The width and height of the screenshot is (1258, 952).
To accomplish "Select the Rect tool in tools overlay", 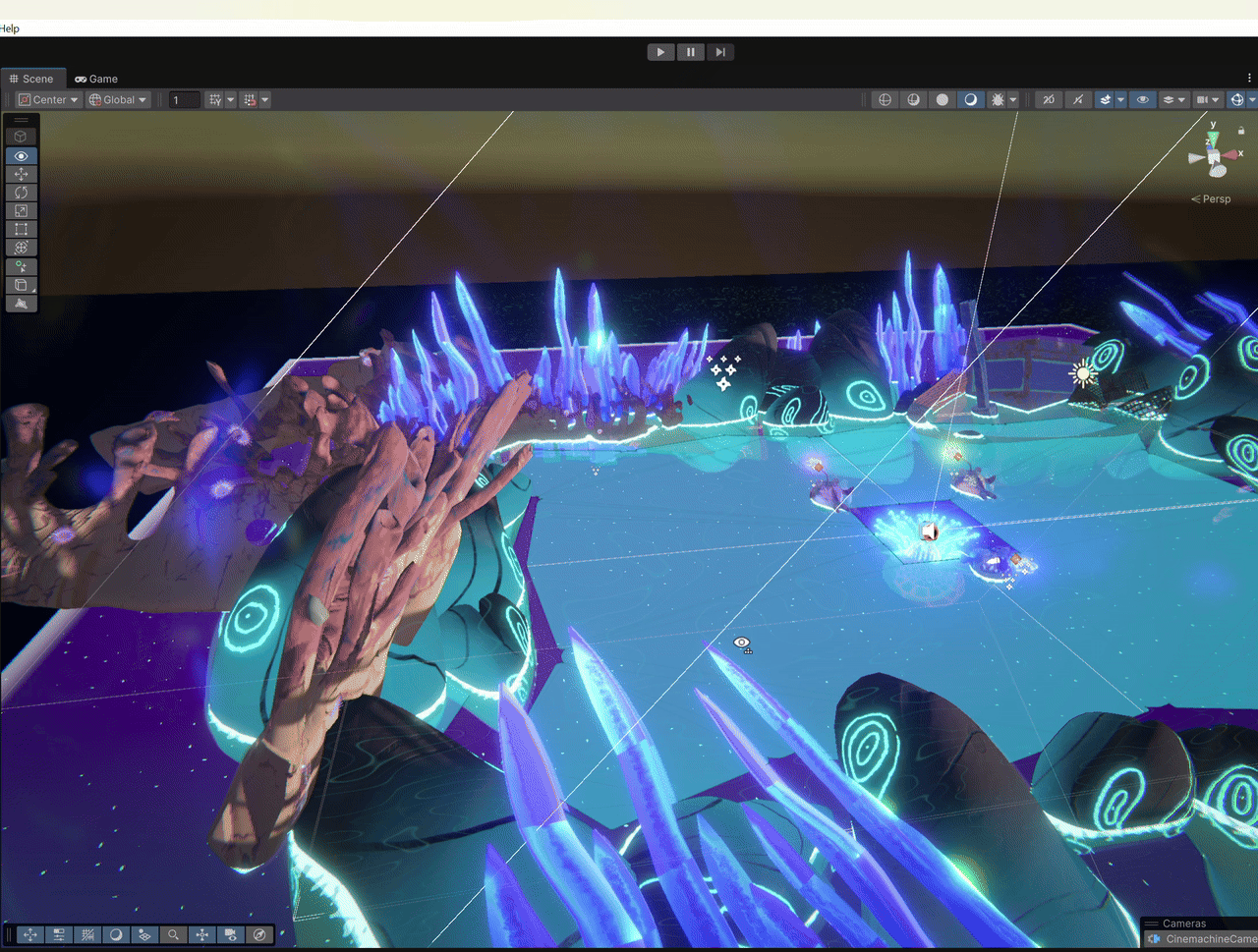I will 21,229.
